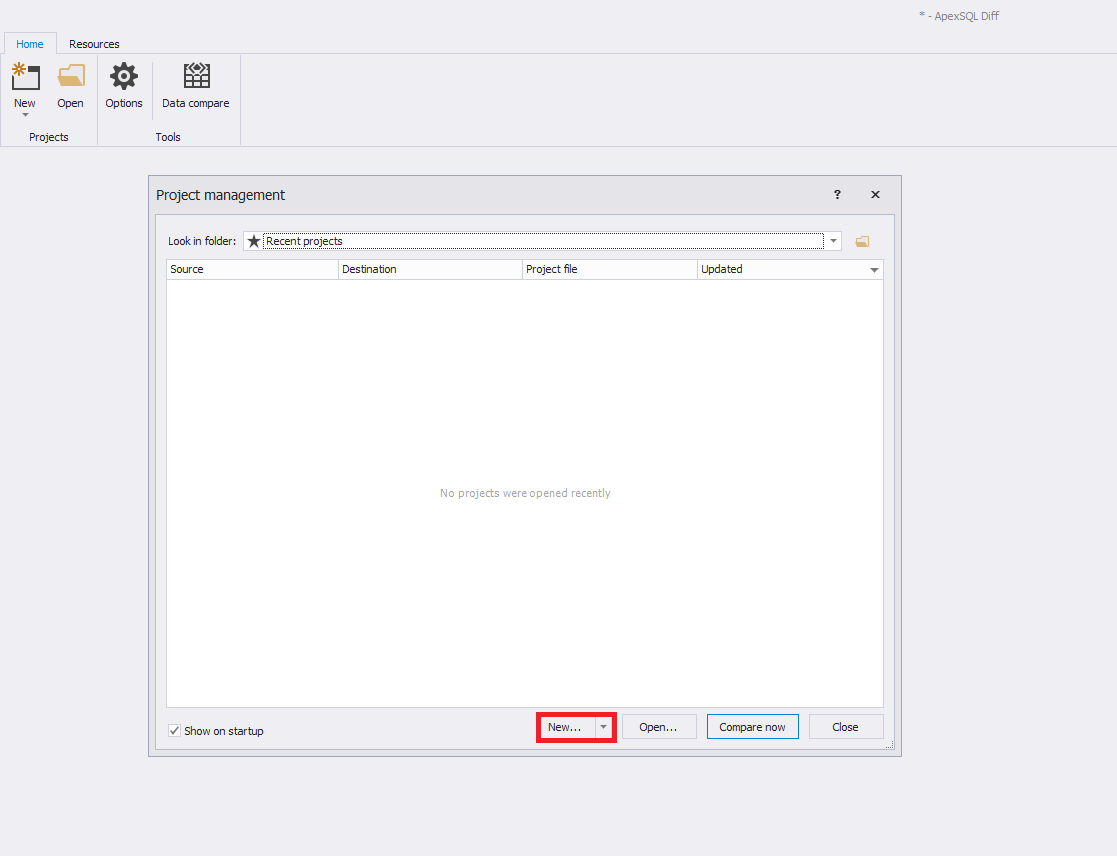The height and width of the screenshot is (856, 1117).
Task: Click the New... button in dialog
Action: pos(566,727)
